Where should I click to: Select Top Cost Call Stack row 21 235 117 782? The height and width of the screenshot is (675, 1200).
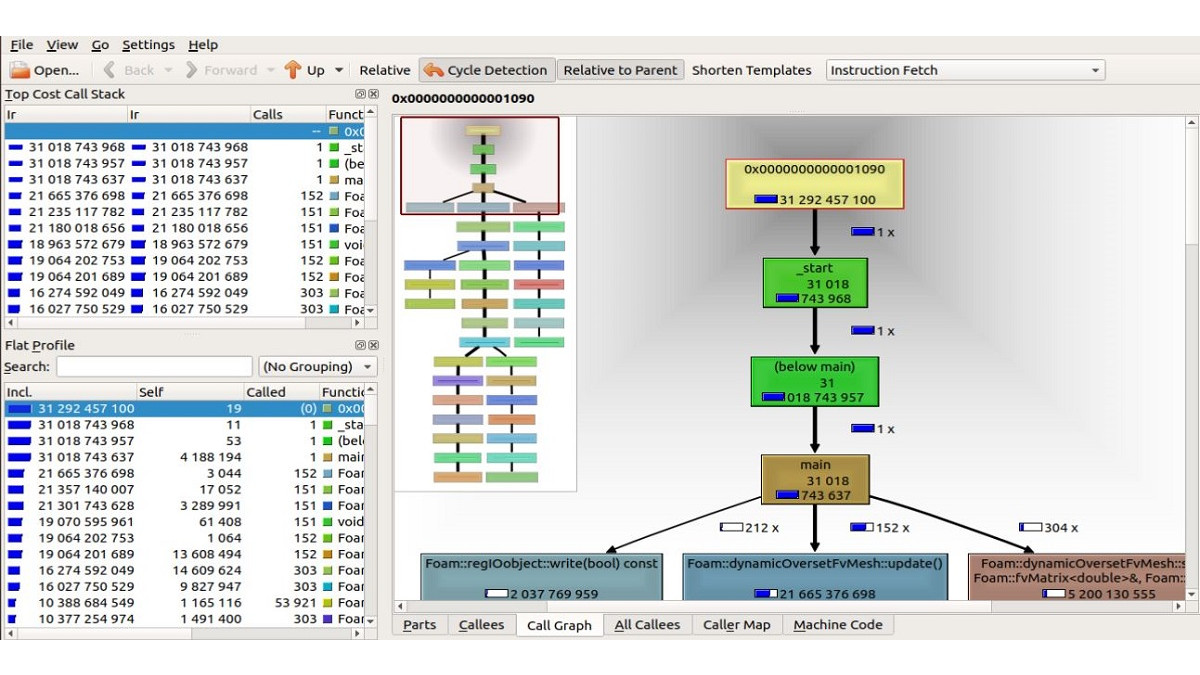pos(185,212)
